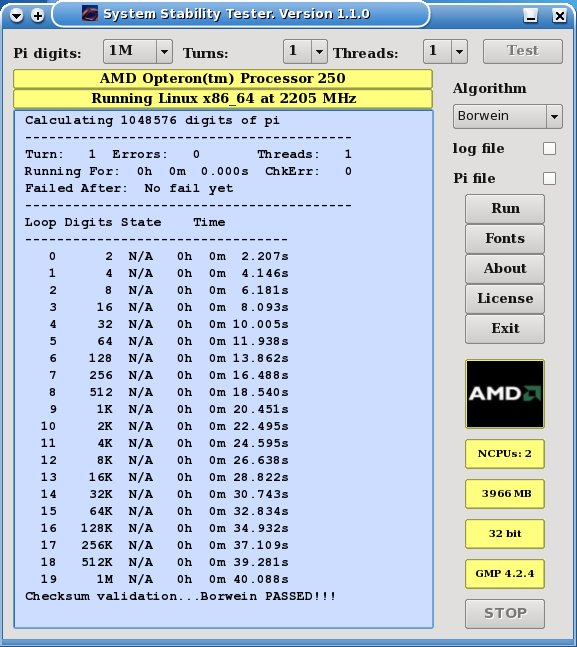Open the Fonts dialog

pos(505,239)
